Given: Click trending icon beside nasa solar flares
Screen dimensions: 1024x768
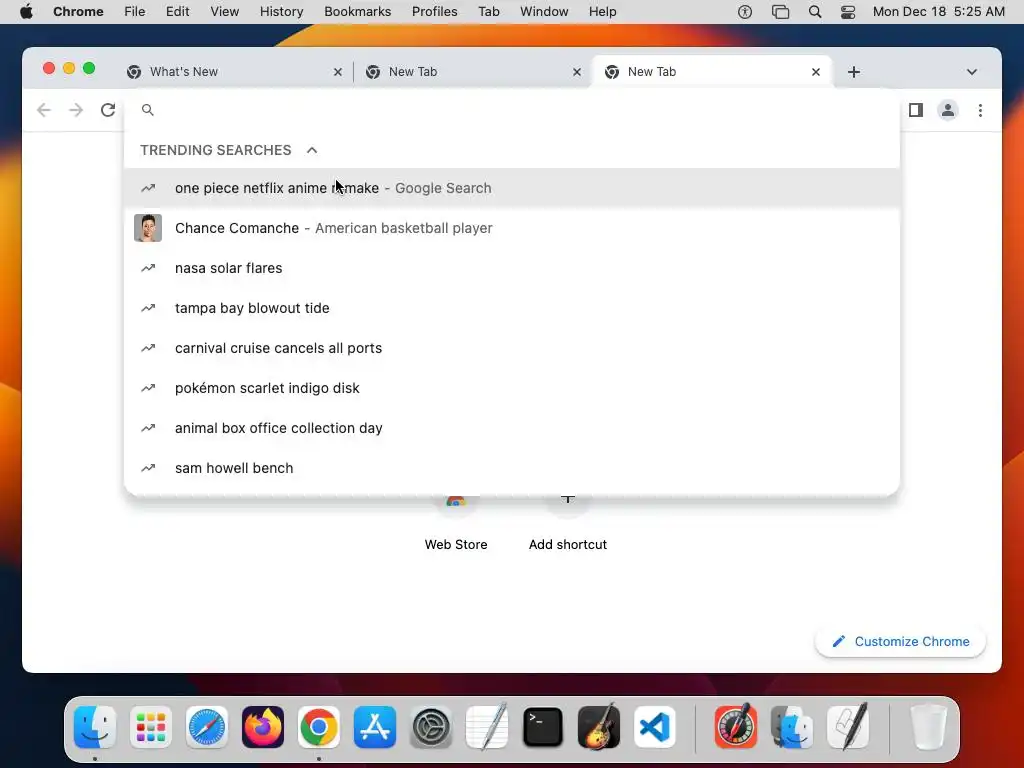Looking at the screenshot, I should coord(148,268).
